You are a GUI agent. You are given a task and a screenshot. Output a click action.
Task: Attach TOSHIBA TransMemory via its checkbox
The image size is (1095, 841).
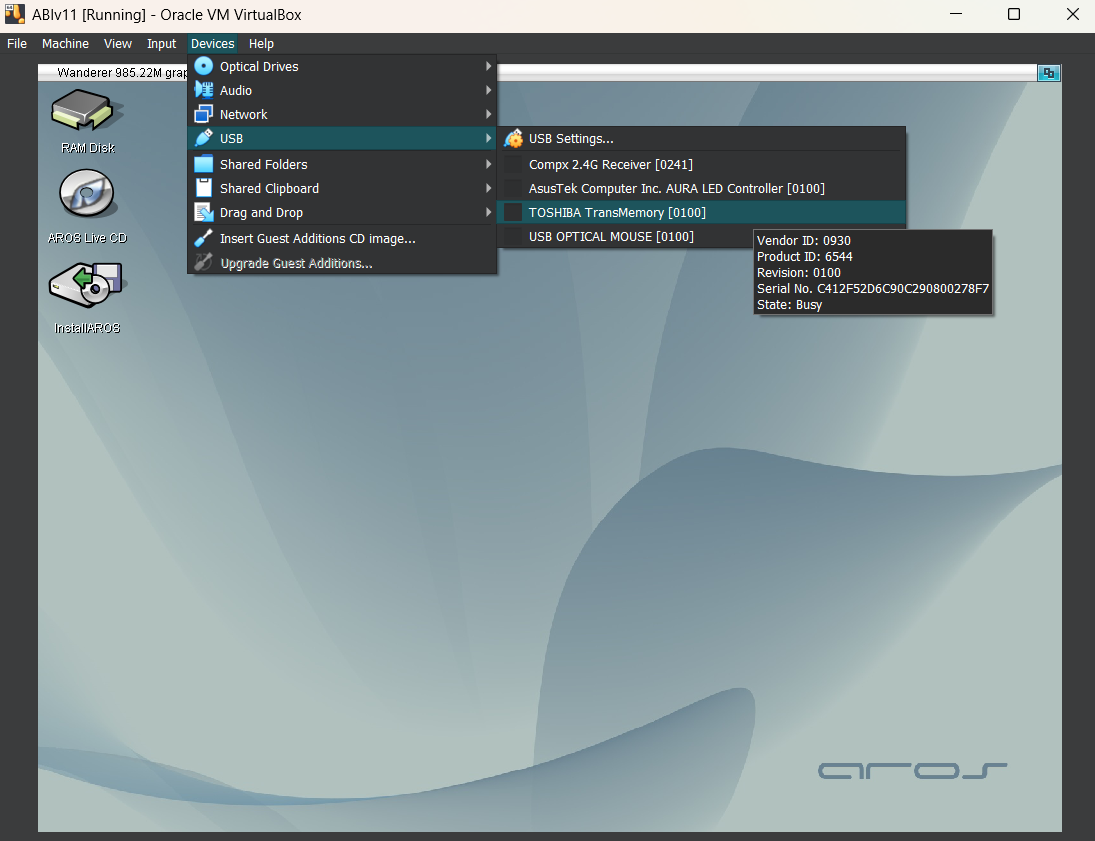[513, 212]
